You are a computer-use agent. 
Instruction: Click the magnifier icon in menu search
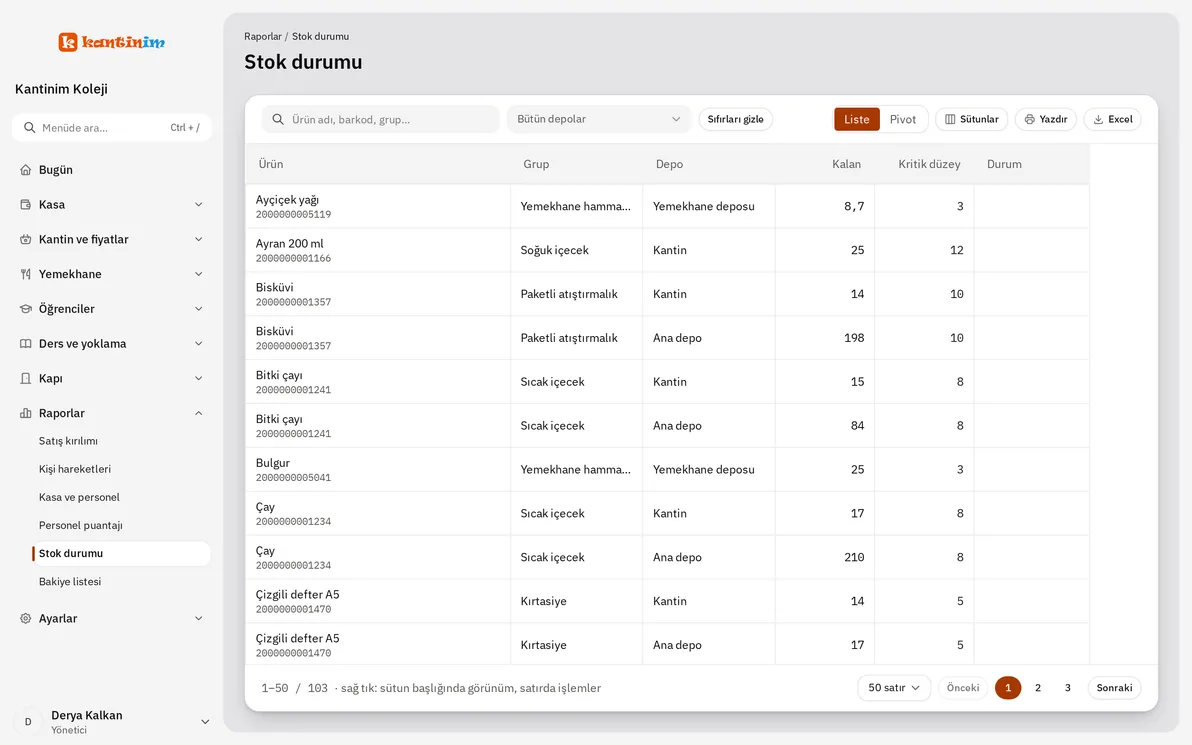pos(30,128)
